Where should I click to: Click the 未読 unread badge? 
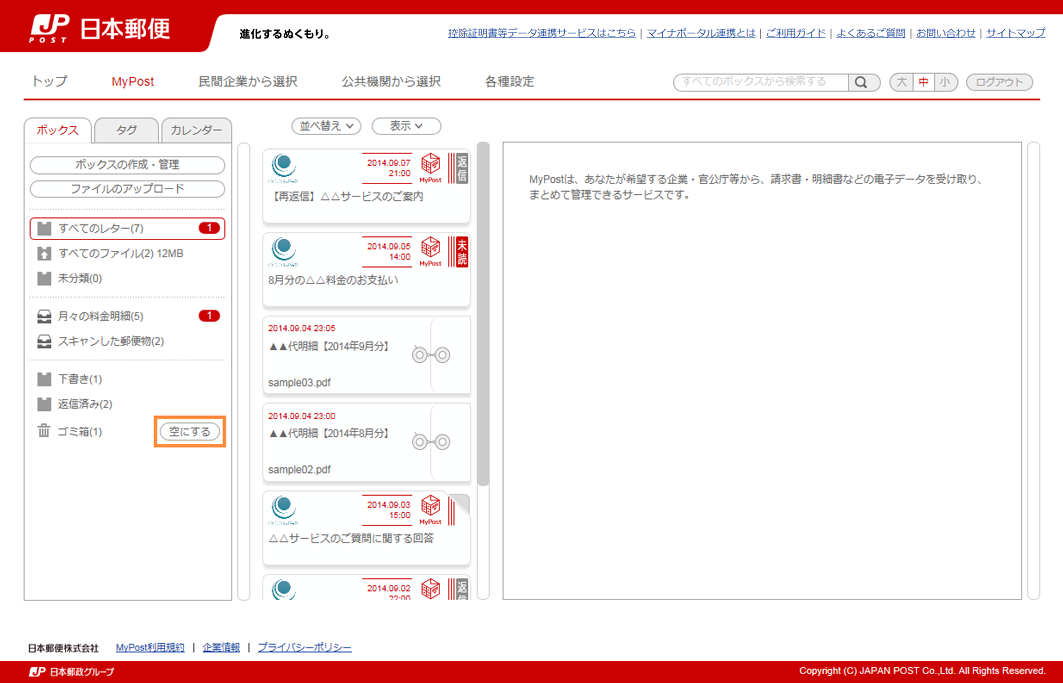tap(462, 252)
